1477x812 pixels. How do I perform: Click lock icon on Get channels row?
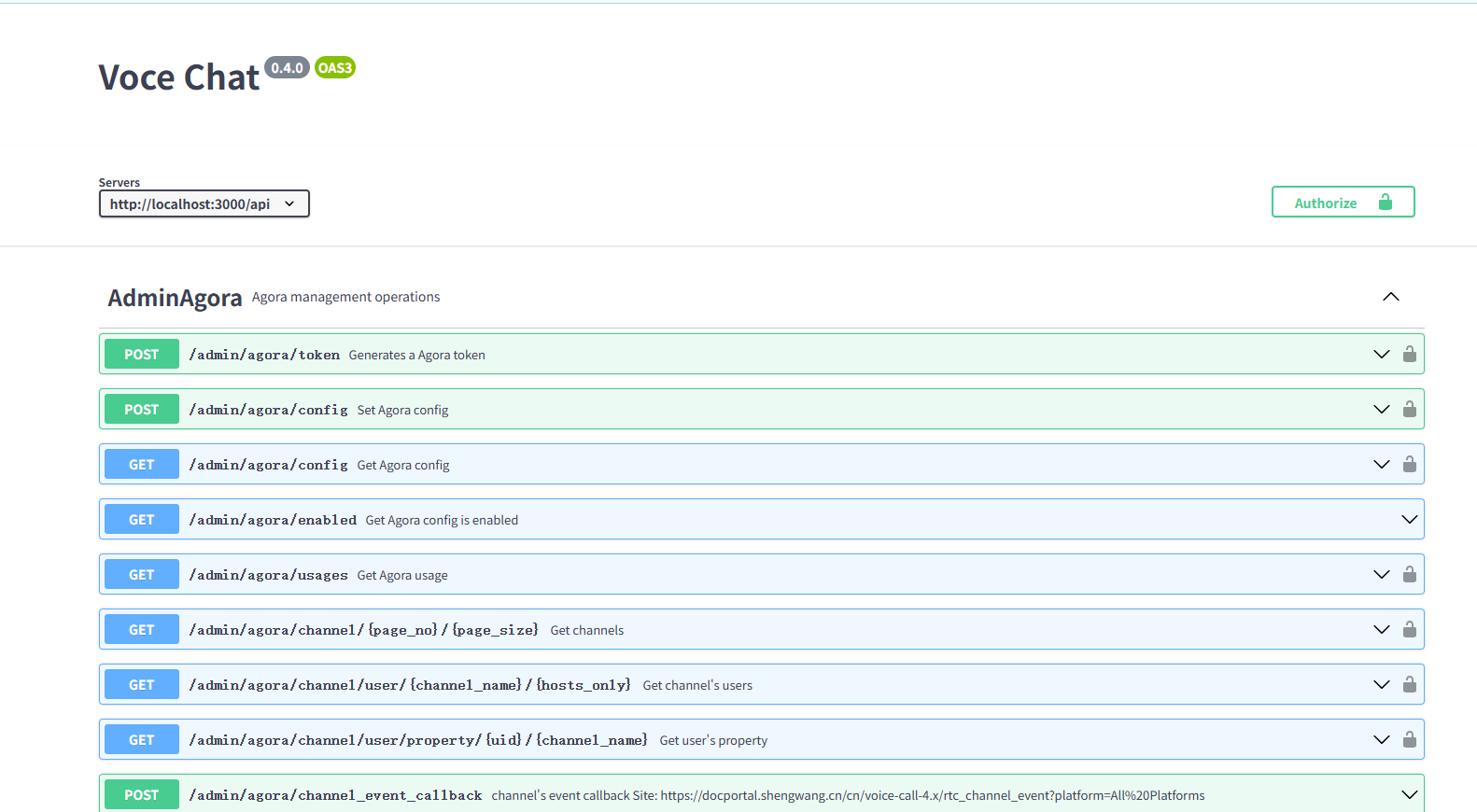tap(1410, 629)
